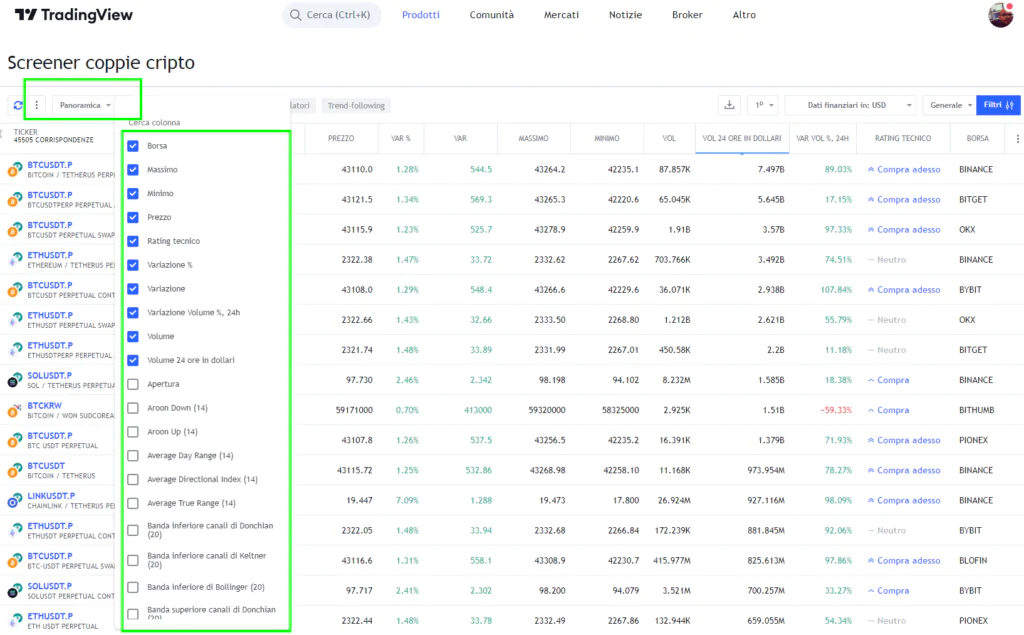Enable Average Directional Index (14) column
1024x635 pixels.
point(133,480)
